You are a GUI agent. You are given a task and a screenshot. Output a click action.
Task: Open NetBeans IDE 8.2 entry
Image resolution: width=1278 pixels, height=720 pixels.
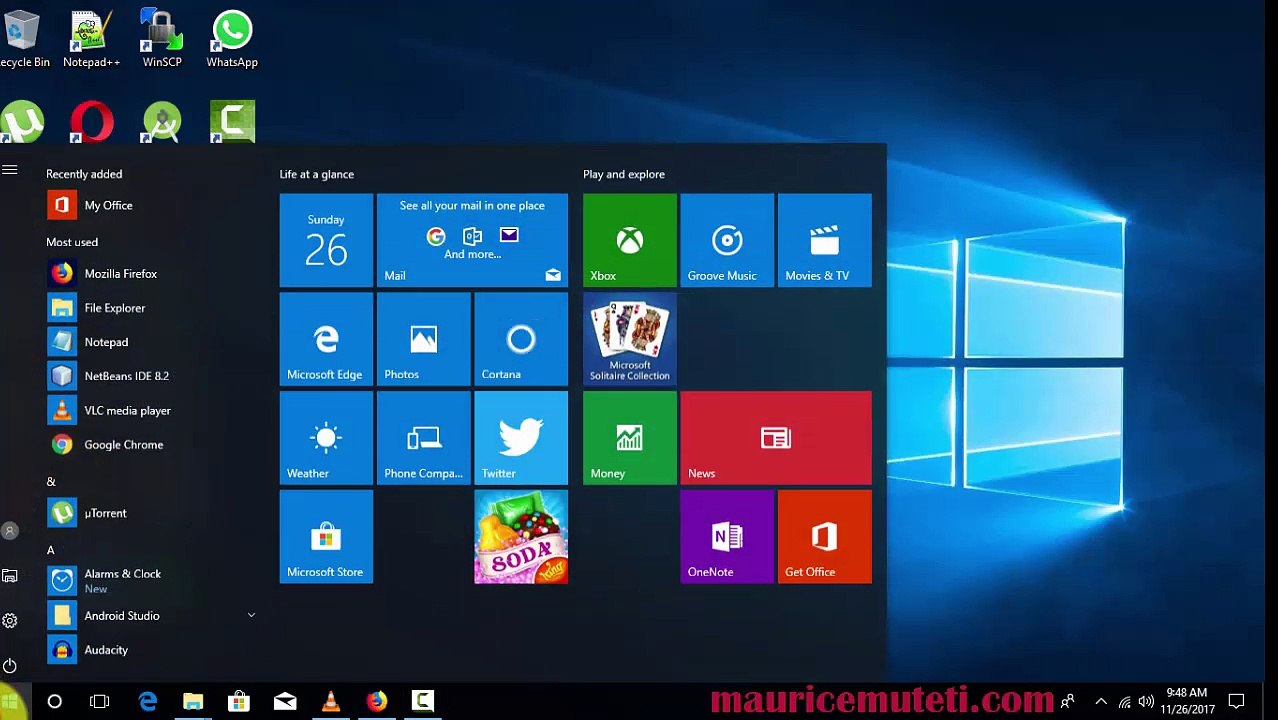[x=150, y=376]
